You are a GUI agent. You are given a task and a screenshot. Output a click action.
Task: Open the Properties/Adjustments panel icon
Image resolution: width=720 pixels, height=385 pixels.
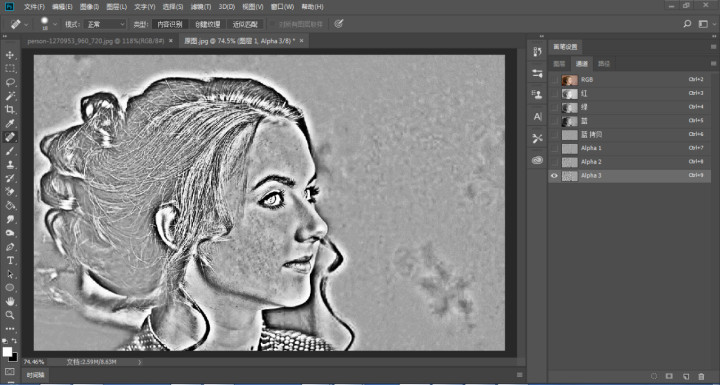pos(537,73)
